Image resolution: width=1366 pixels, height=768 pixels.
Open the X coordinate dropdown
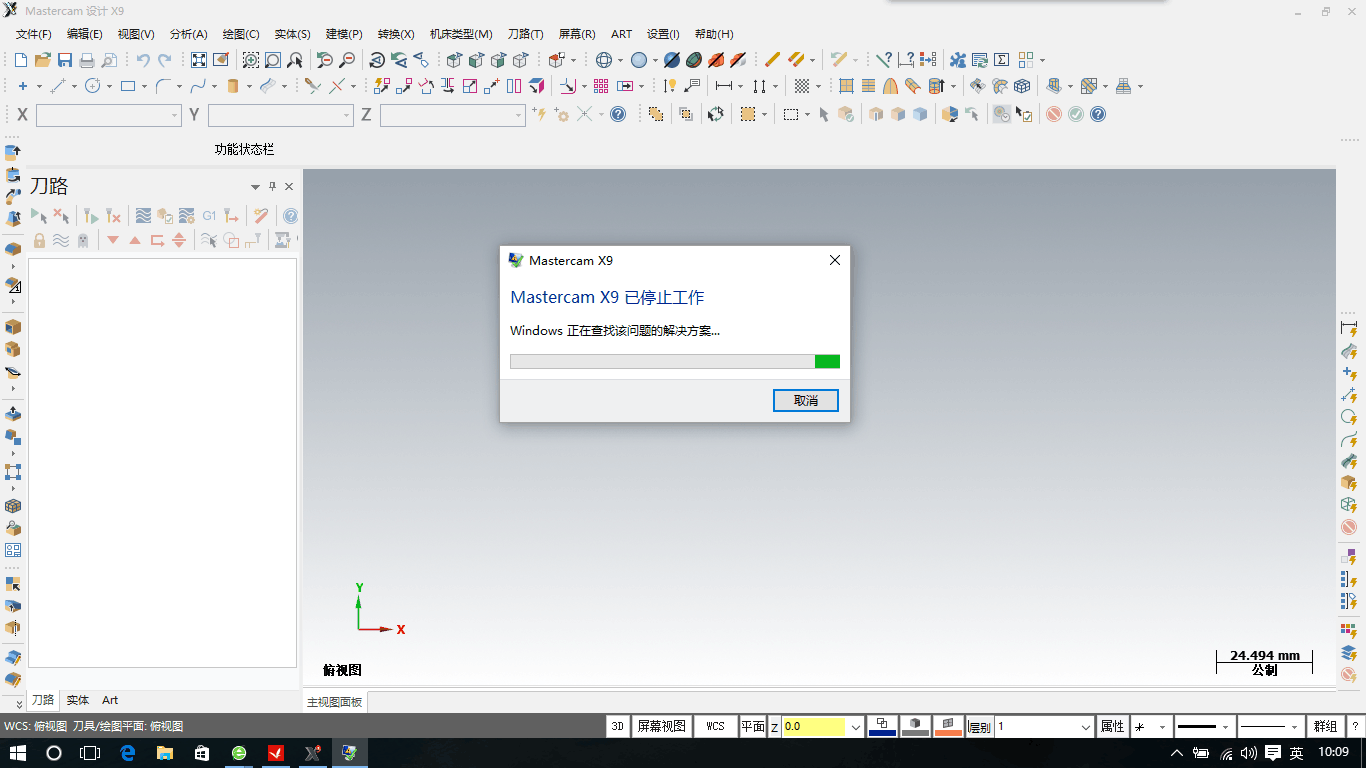point(175,116)
